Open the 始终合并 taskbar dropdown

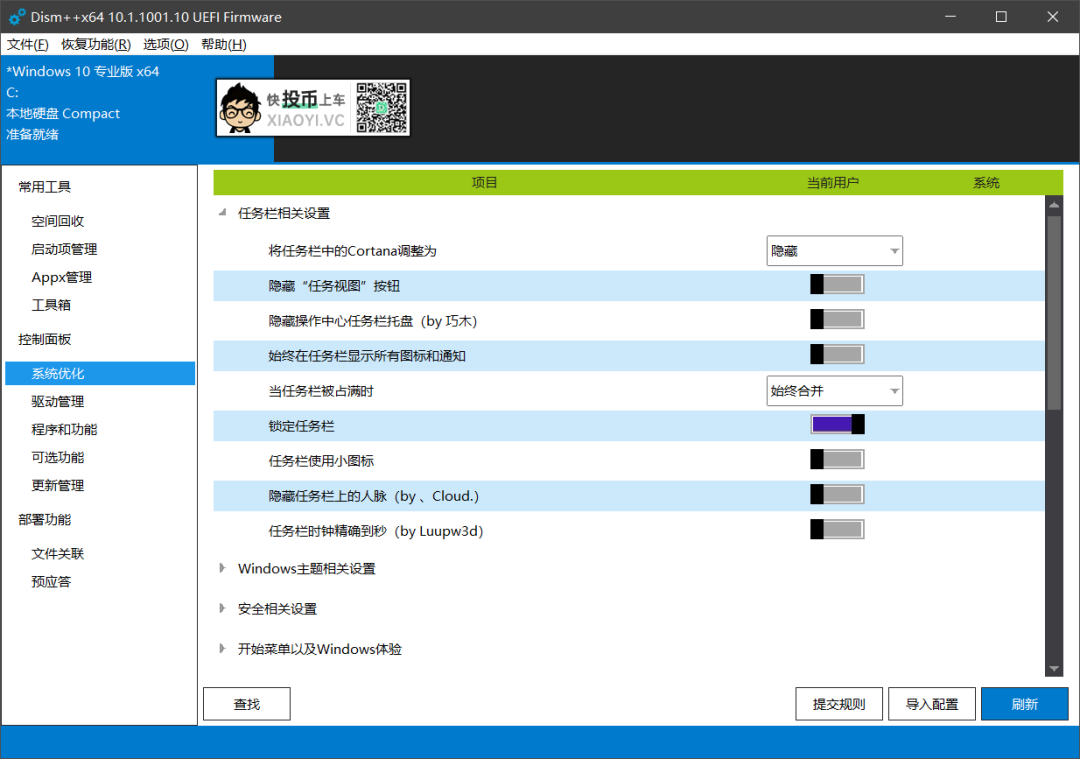click(834, 391)
